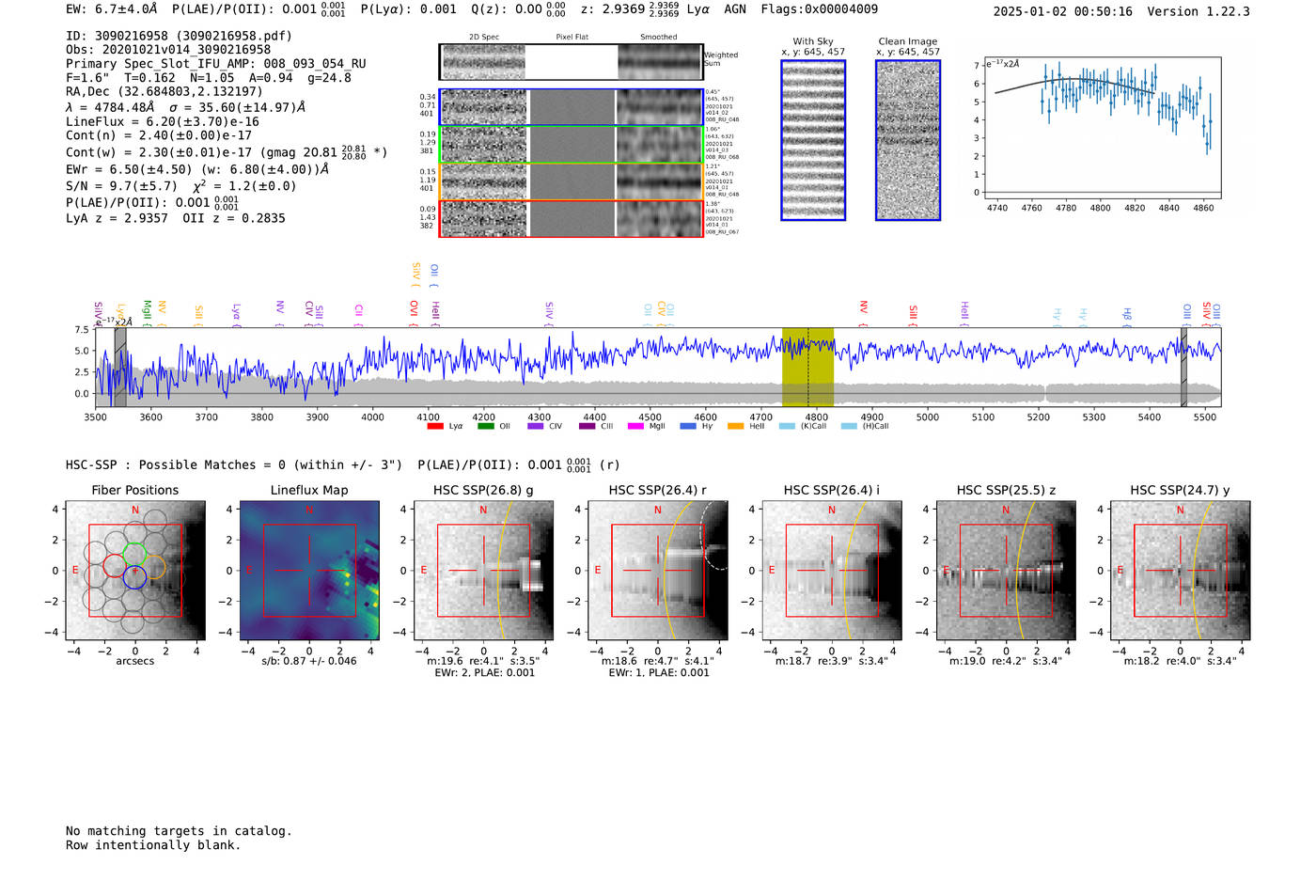Viewport: 1316px width, 896px height.
Task: Click the EWr = 6.50 line
Action: [x=197, y=170]
